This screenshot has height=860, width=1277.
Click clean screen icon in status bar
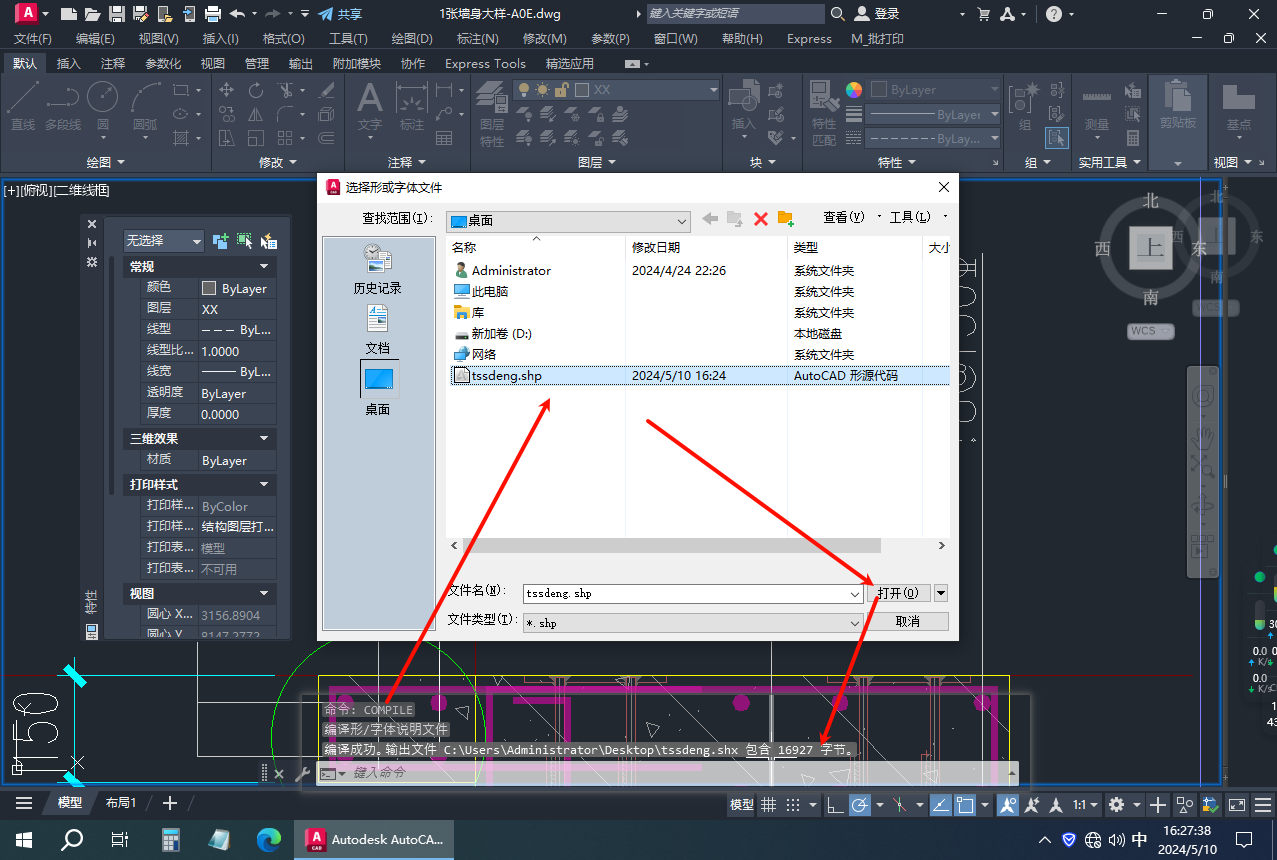(1237, 805)
